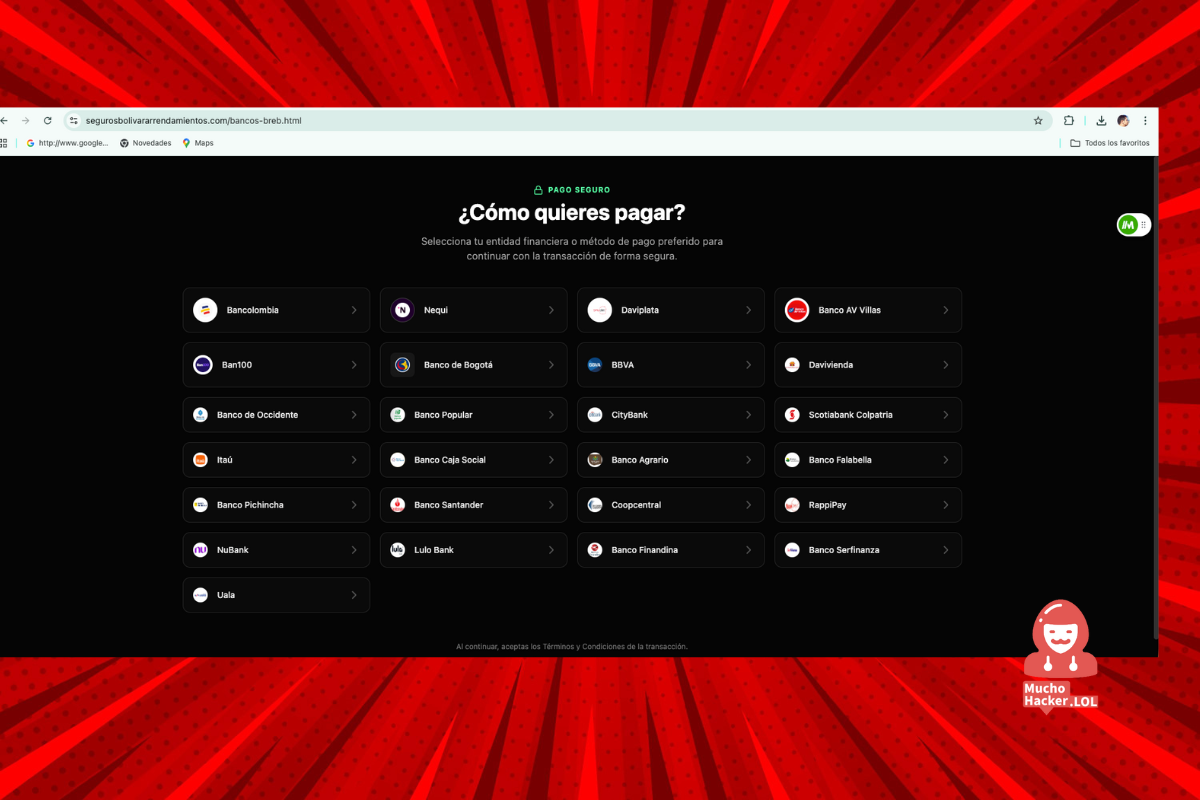This screenshot has height=800, width=1200.
Task: Open the Chrome three-dot menu
Action: (x=1145, y=120)
